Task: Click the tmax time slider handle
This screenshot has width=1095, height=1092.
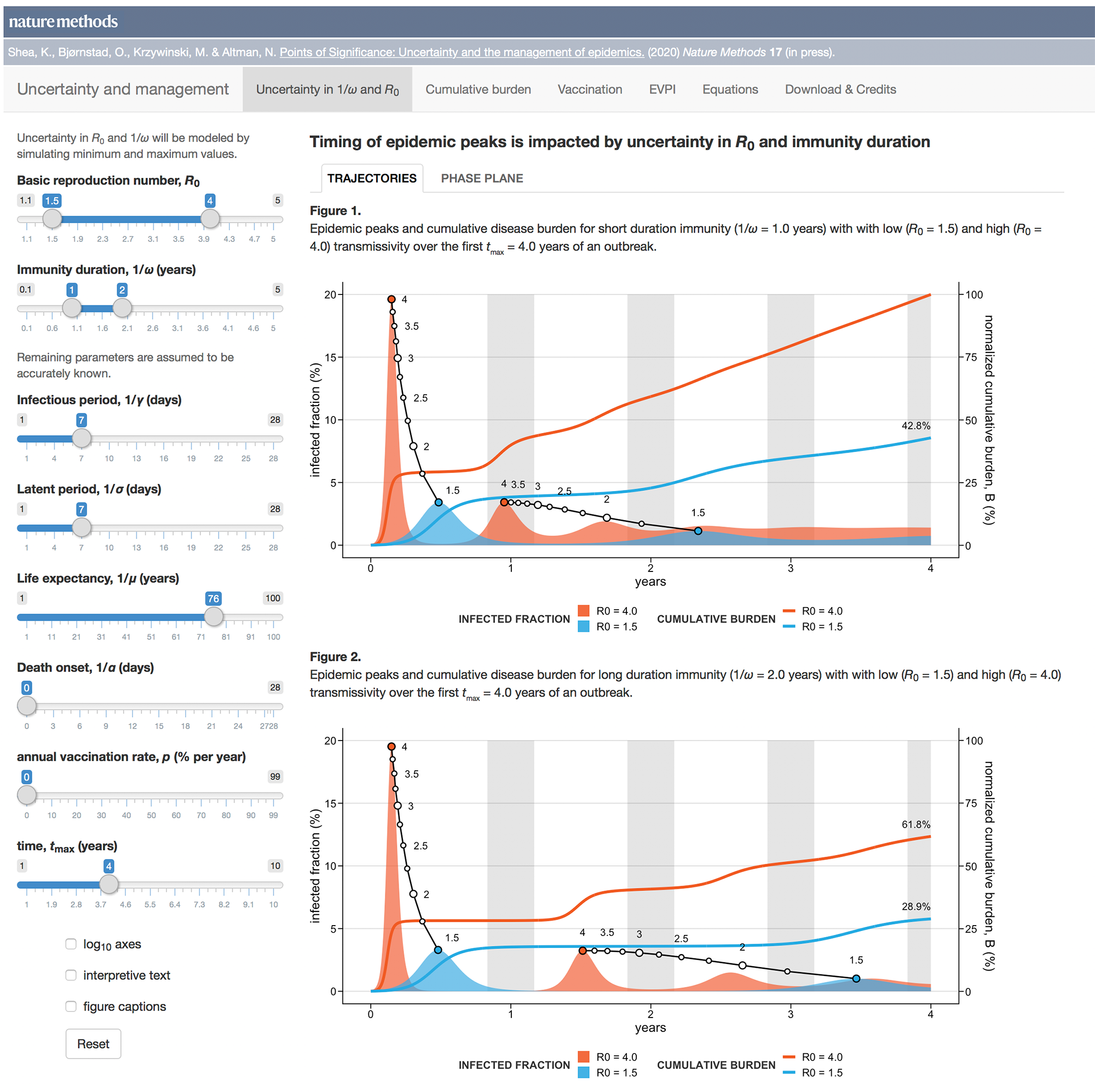Action: pos(109,883)
